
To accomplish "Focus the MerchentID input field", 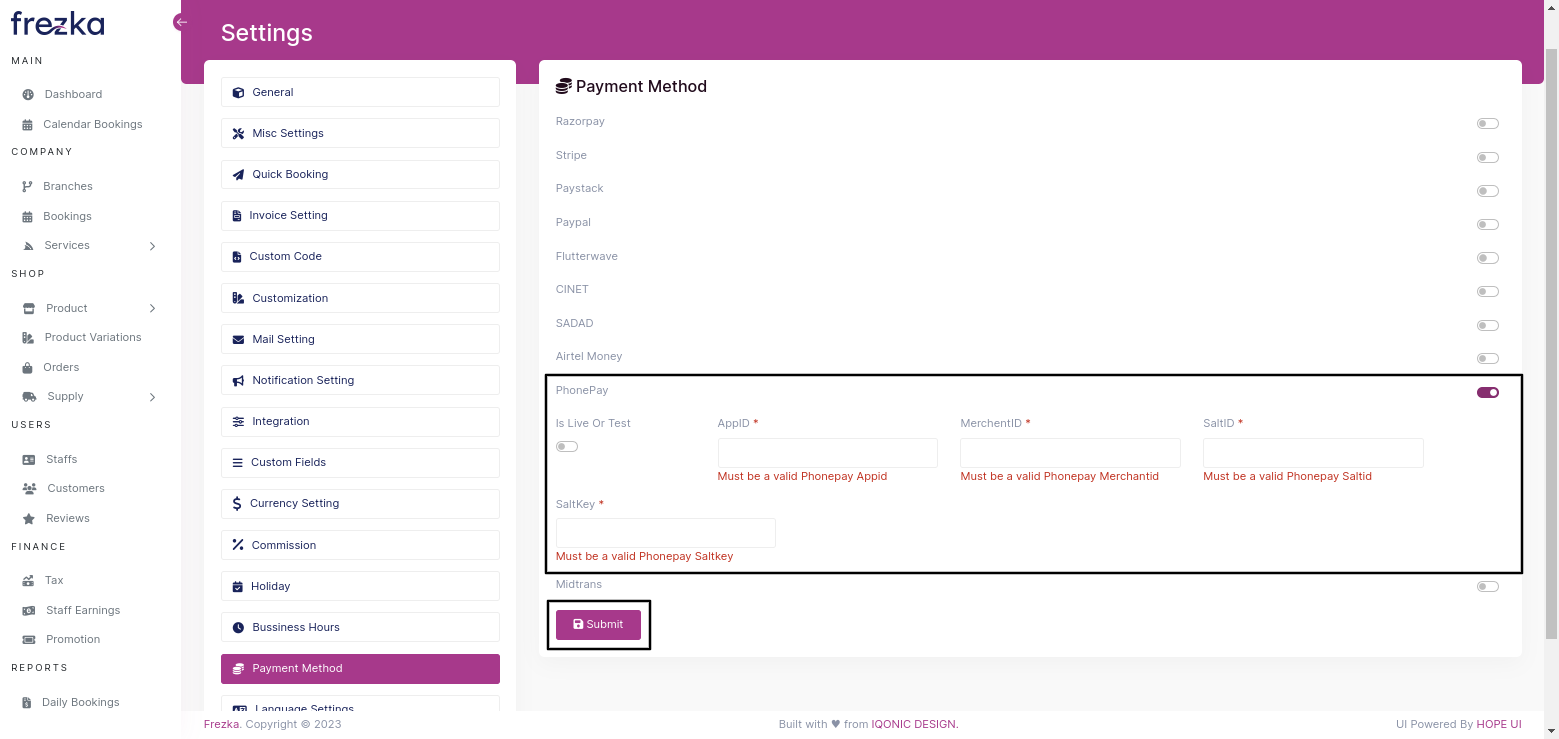I will point(1070,453).
